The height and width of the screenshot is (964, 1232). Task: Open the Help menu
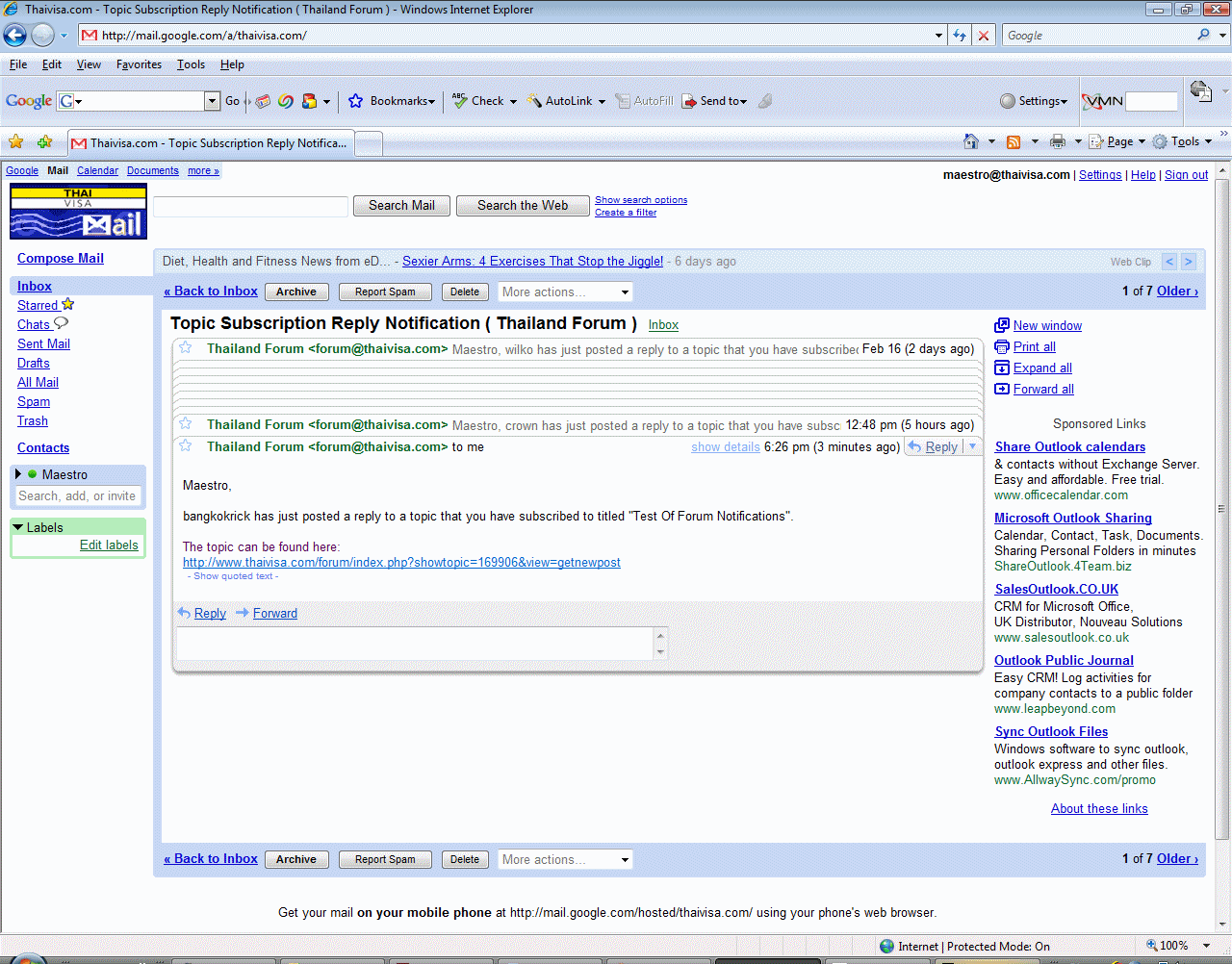pyautogui.click(x=232, y=64)
